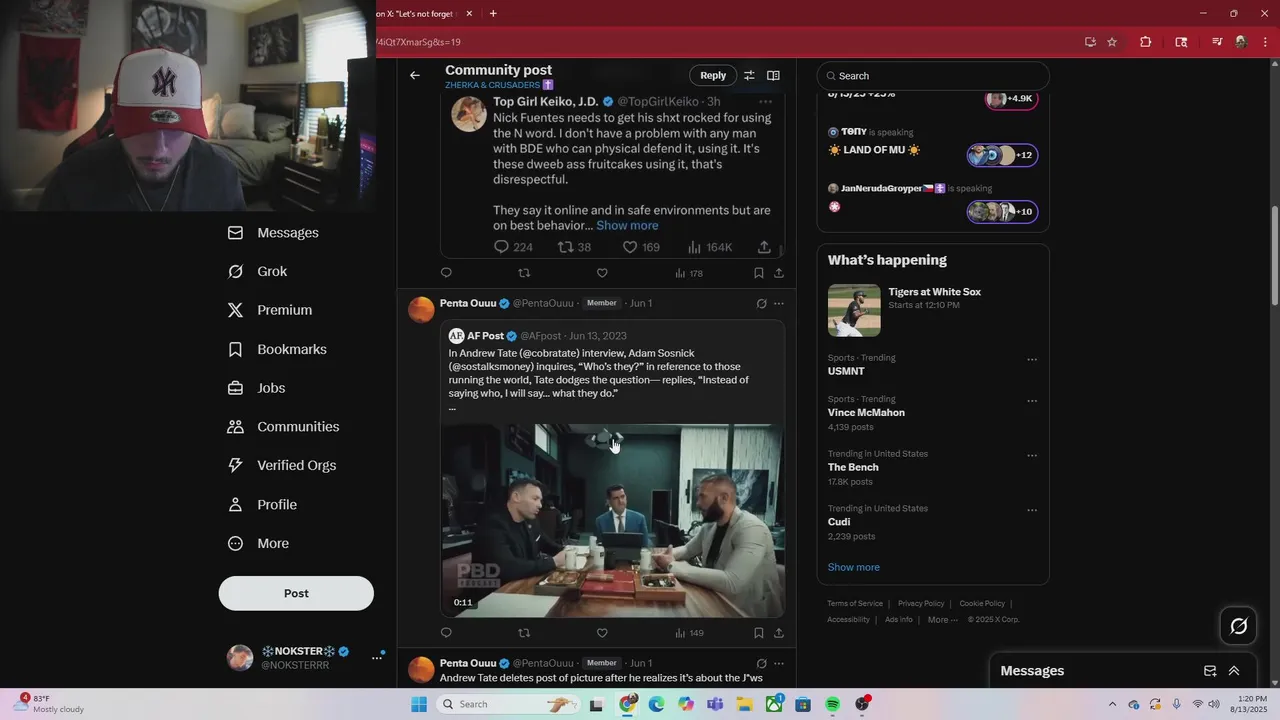1280x720 pixels.
Task: Open the post filter settings icon beside Reply
Action: point(749,75)
